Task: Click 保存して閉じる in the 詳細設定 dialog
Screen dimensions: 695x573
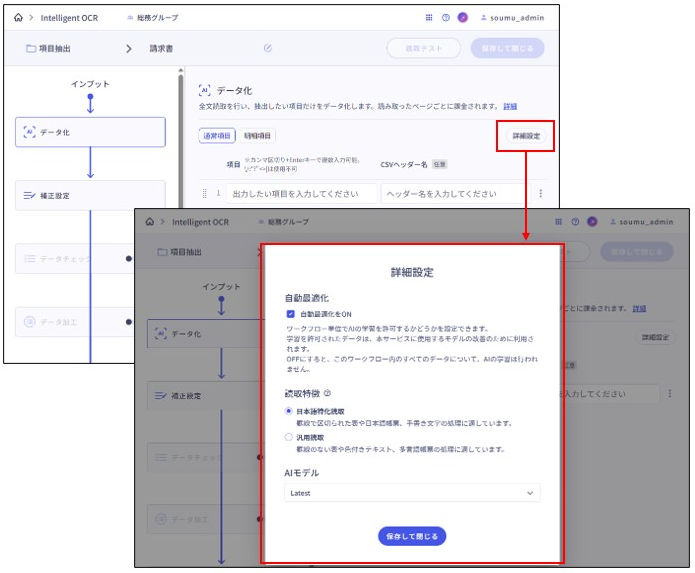Action: 412,536
